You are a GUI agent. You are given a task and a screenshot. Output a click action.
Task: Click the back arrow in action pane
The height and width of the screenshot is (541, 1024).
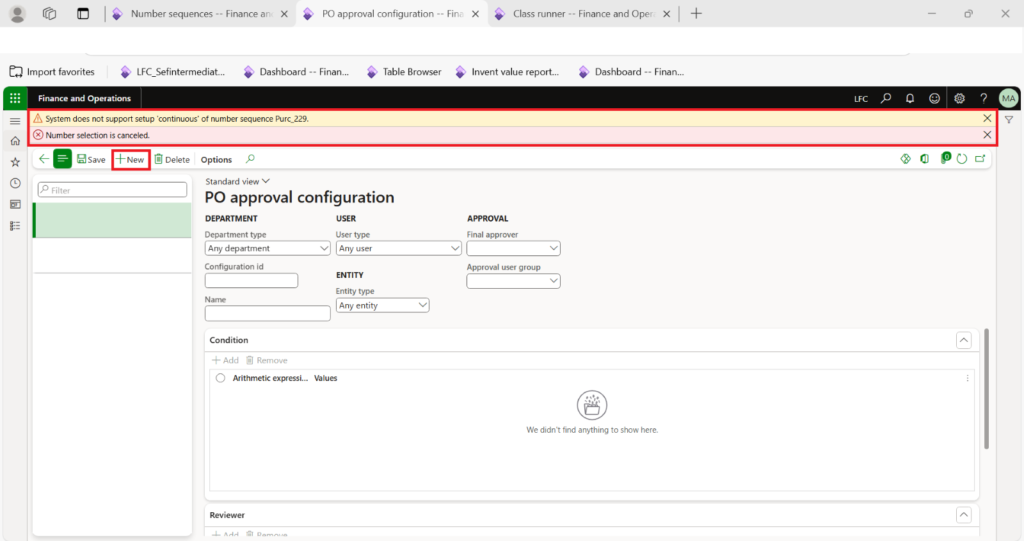click(x=44, y=159)
